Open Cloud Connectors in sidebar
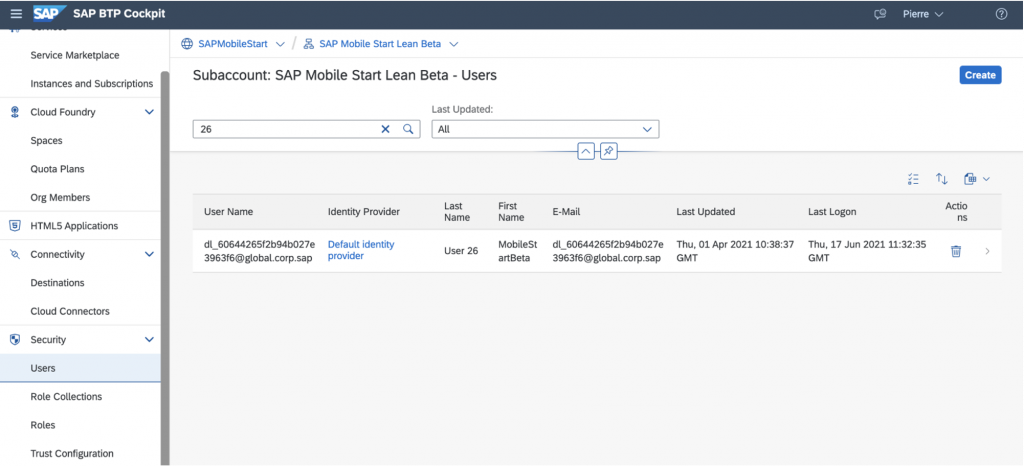 pos(70,311)
